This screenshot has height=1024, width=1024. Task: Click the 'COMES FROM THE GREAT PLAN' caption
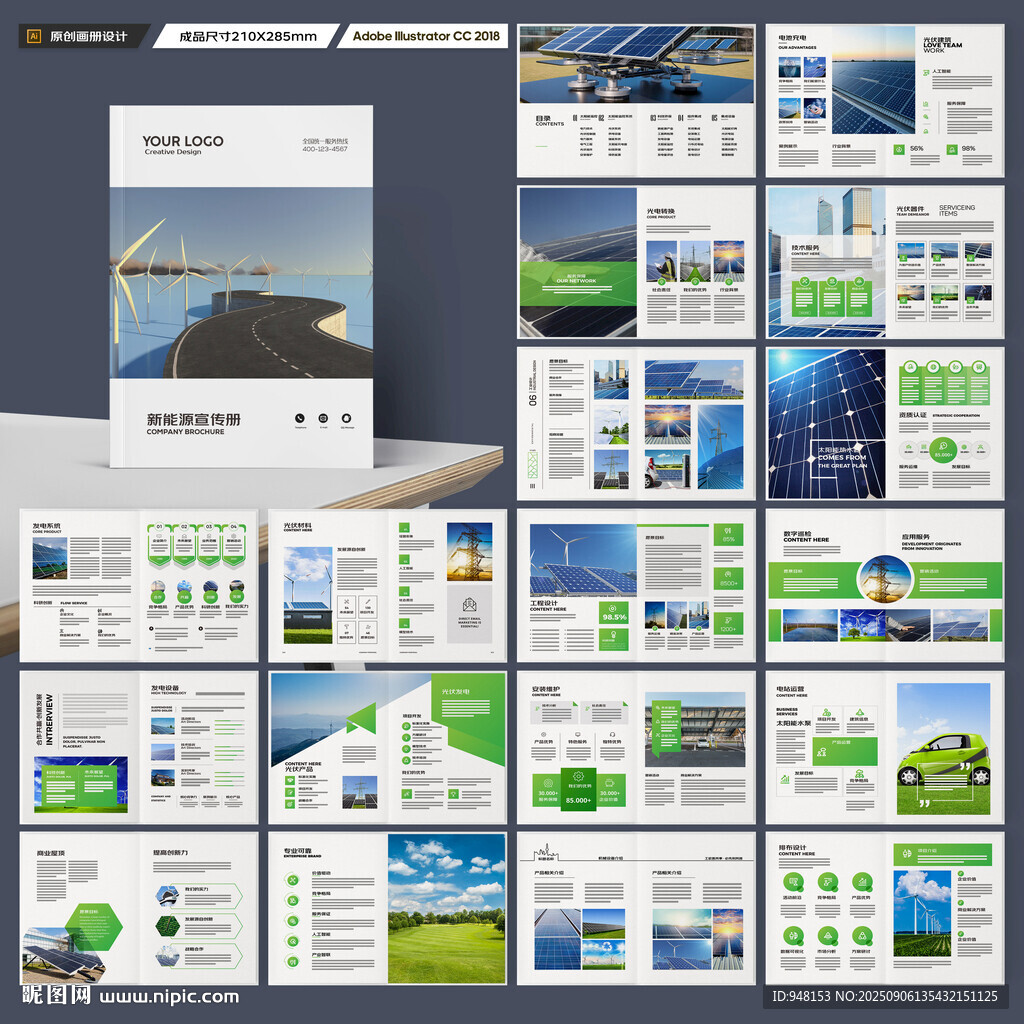pyautogui.click(x=842, y=462)
